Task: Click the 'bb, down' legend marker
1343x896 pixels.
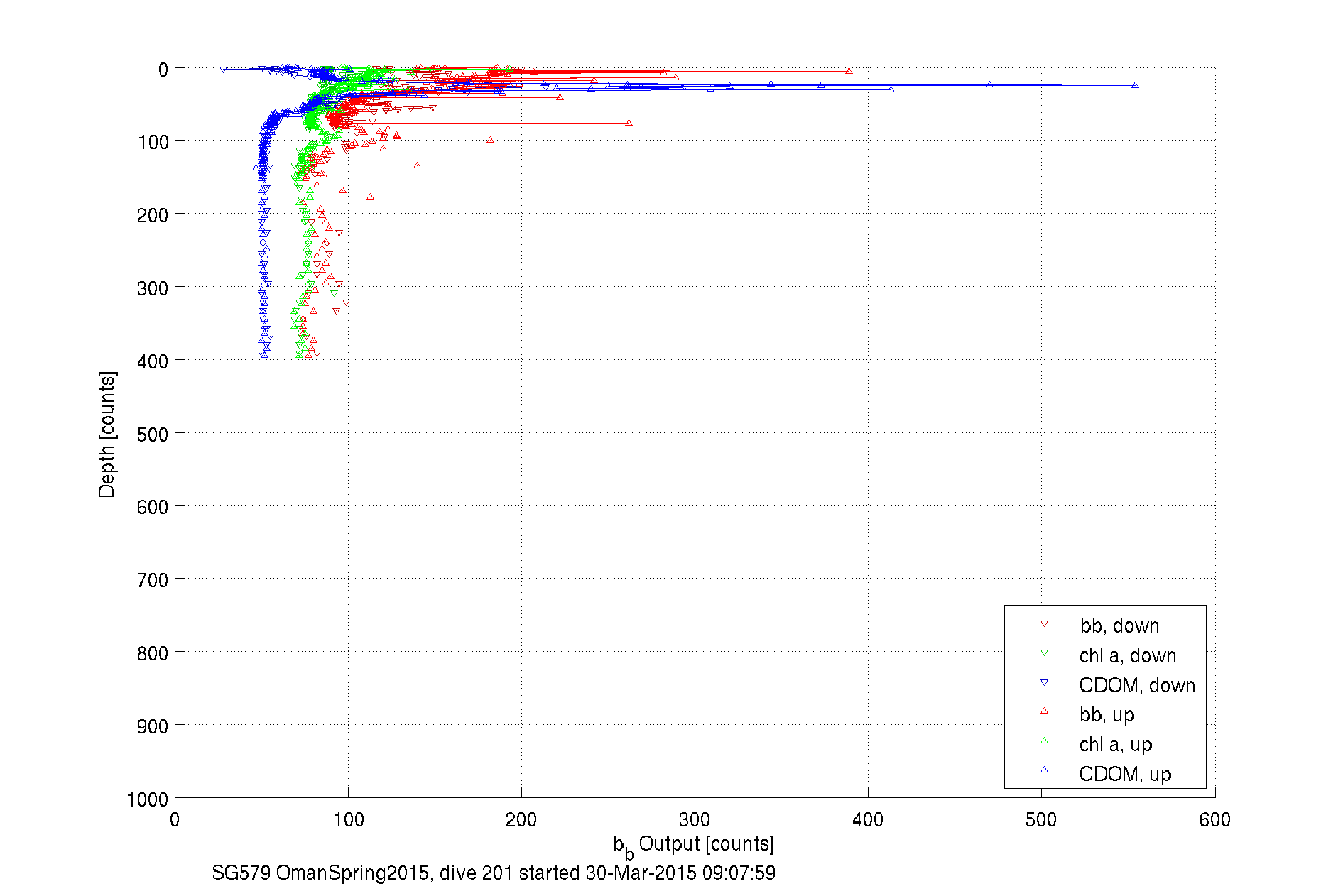Action: (1044, 623)
